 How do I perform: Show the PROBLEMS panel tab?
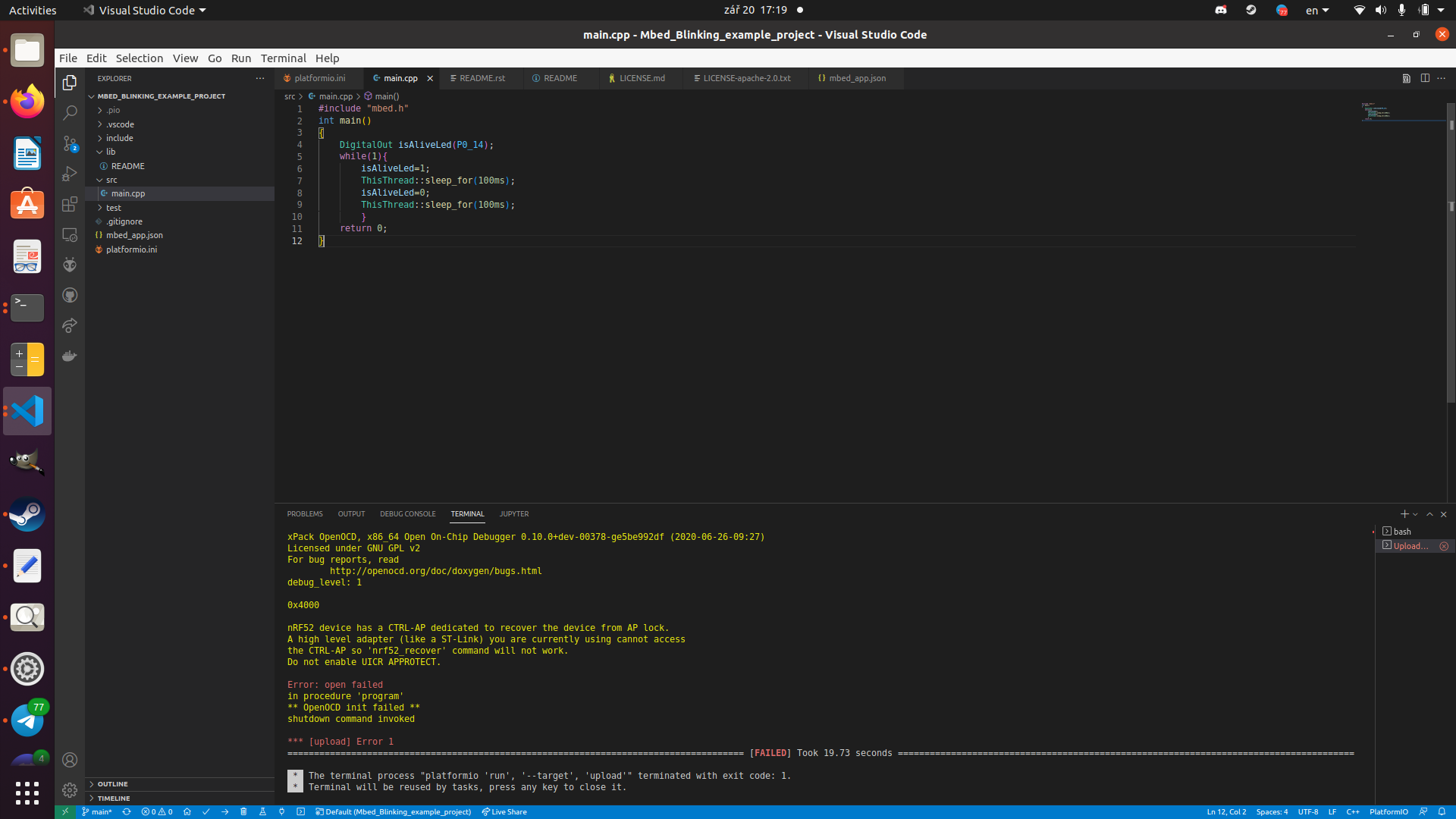305,514
